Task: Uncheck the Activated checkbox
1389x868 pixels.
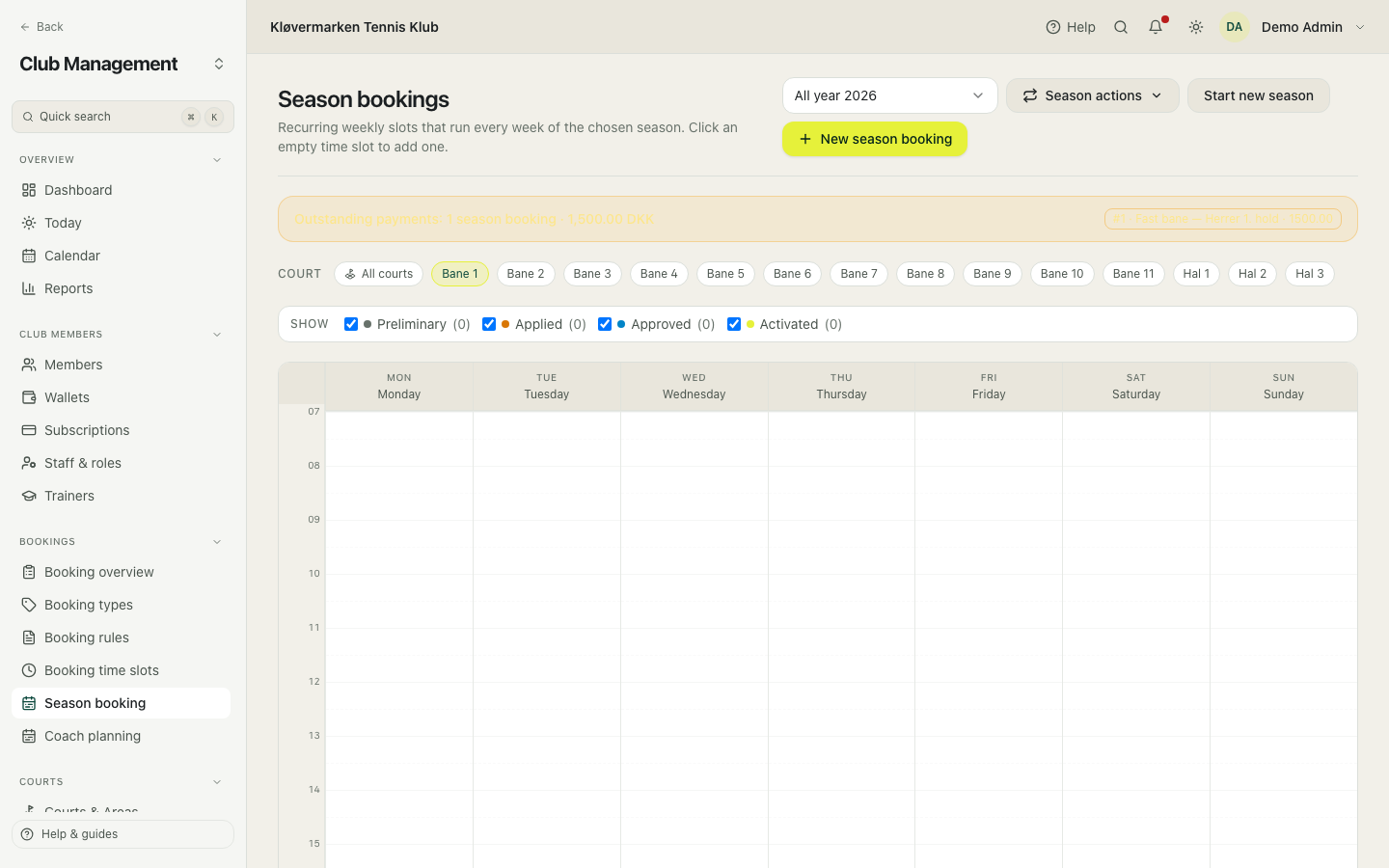Action: [x=734, y=324]
